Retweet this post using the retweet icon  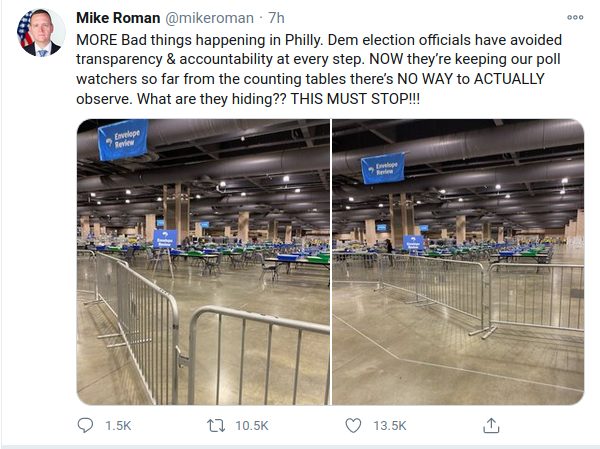(x=216, y=426)
